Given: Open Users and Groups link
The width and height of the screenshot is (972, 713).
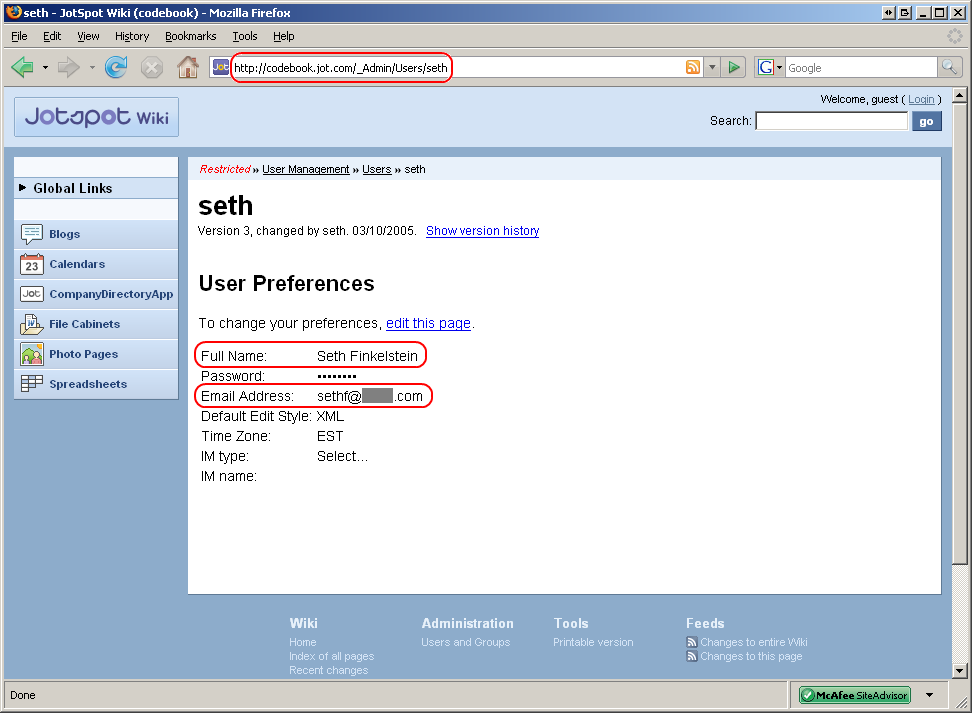Looking at the screenshot, I should click(x=466, y=642).
